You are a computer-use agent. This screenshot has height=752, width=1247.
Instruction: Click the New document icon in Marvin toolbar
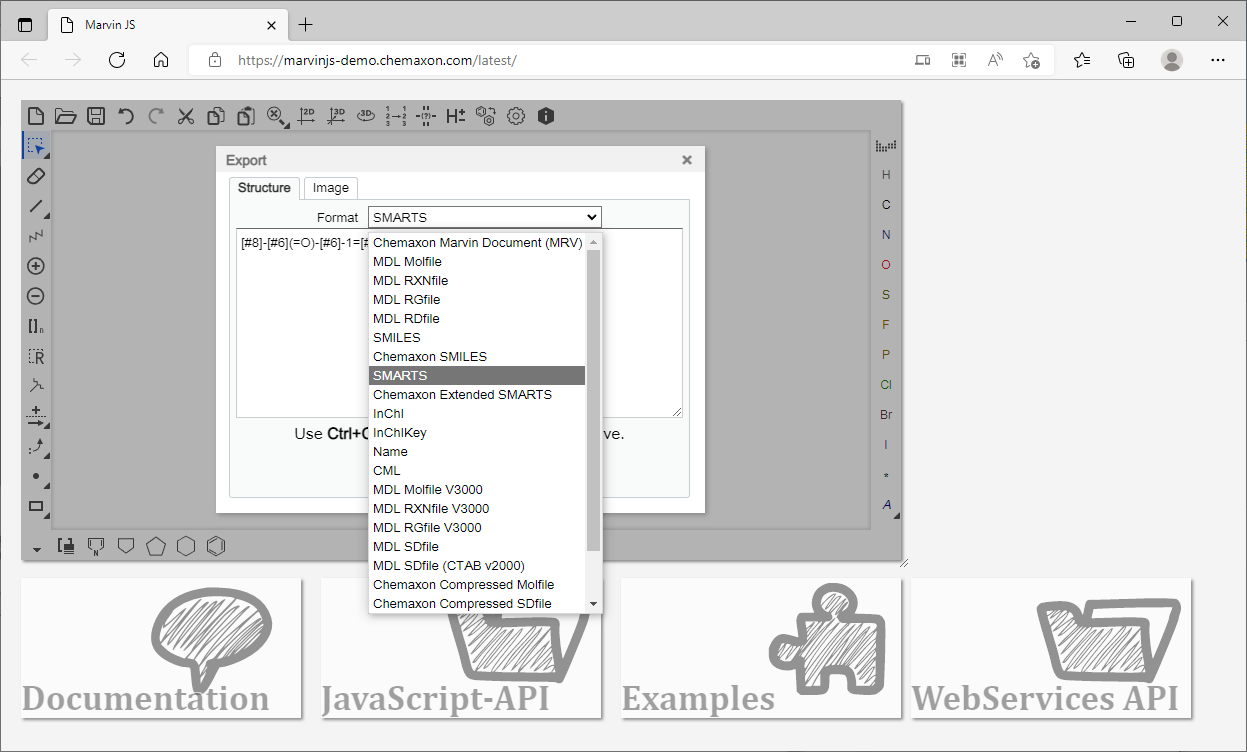(x=36, y=116)
